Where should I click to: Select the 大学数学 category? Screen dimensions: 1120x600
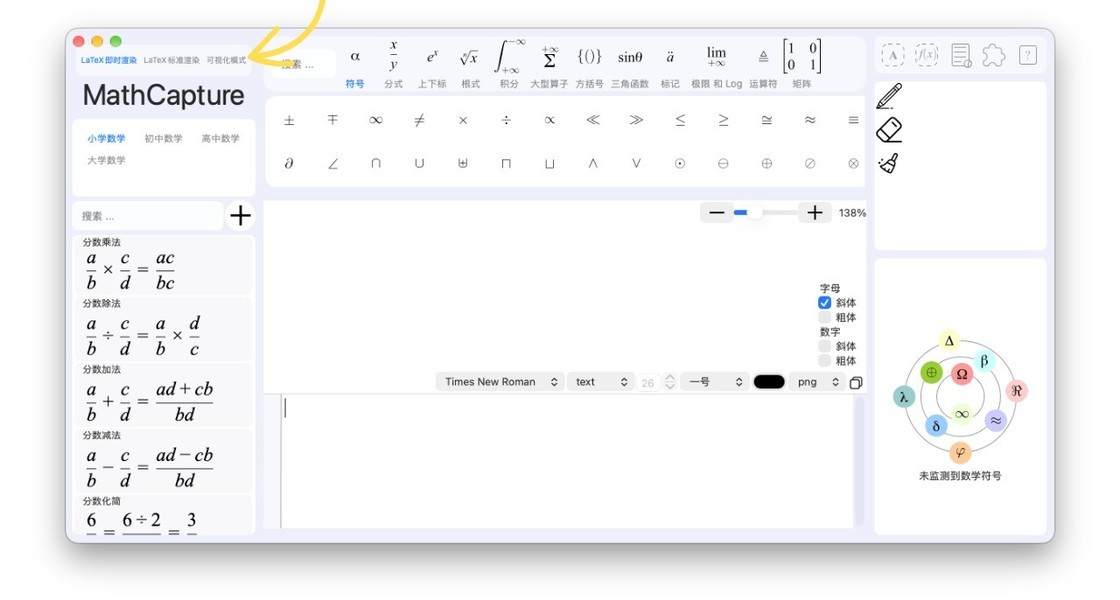106,160
